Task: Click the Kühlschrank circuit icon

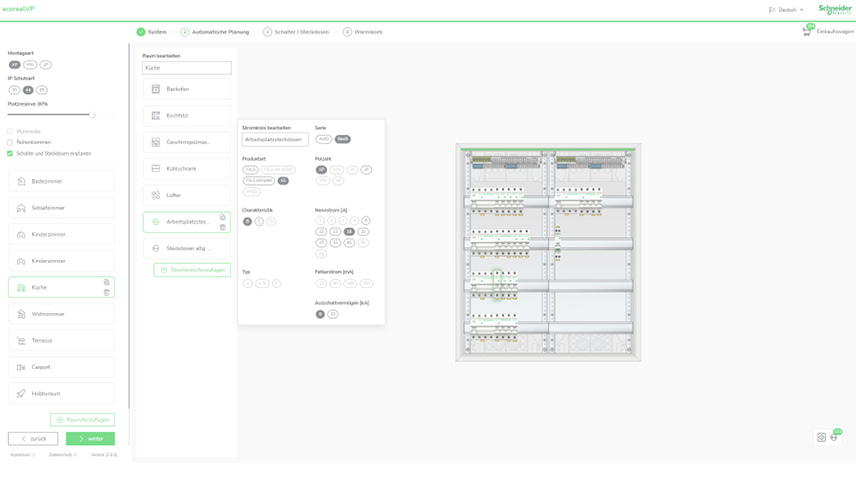Action: click(x=156, y=169)
